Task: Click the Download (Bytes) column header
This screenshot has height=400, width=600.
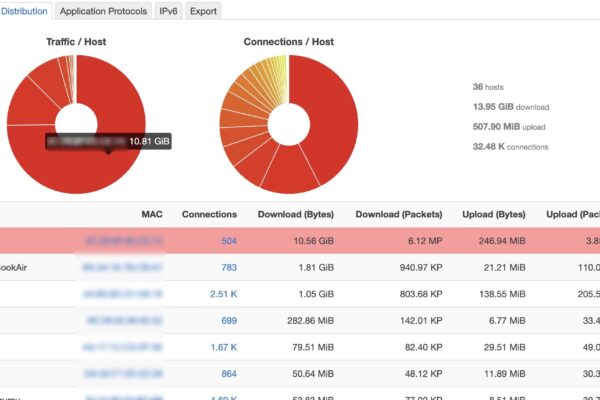Action: pos(296,214)
